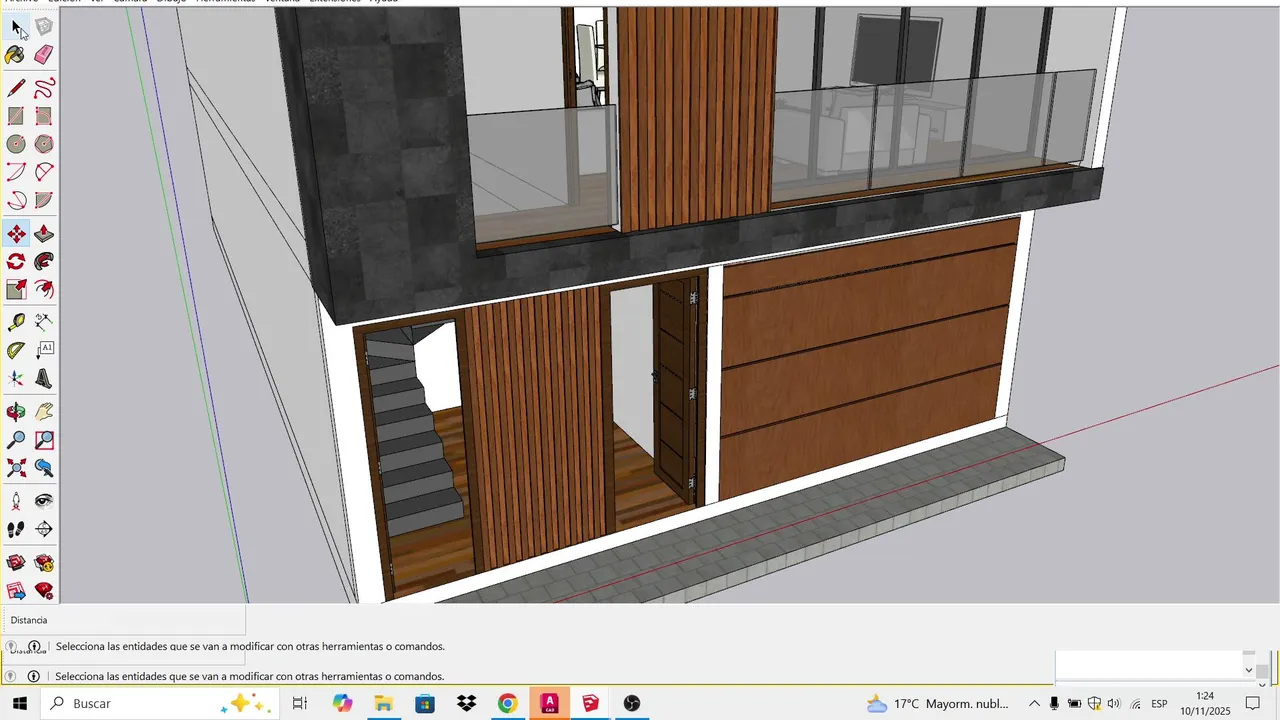
Task: Pick the Paint Bucket tool
Action: (x=17, y=55)
